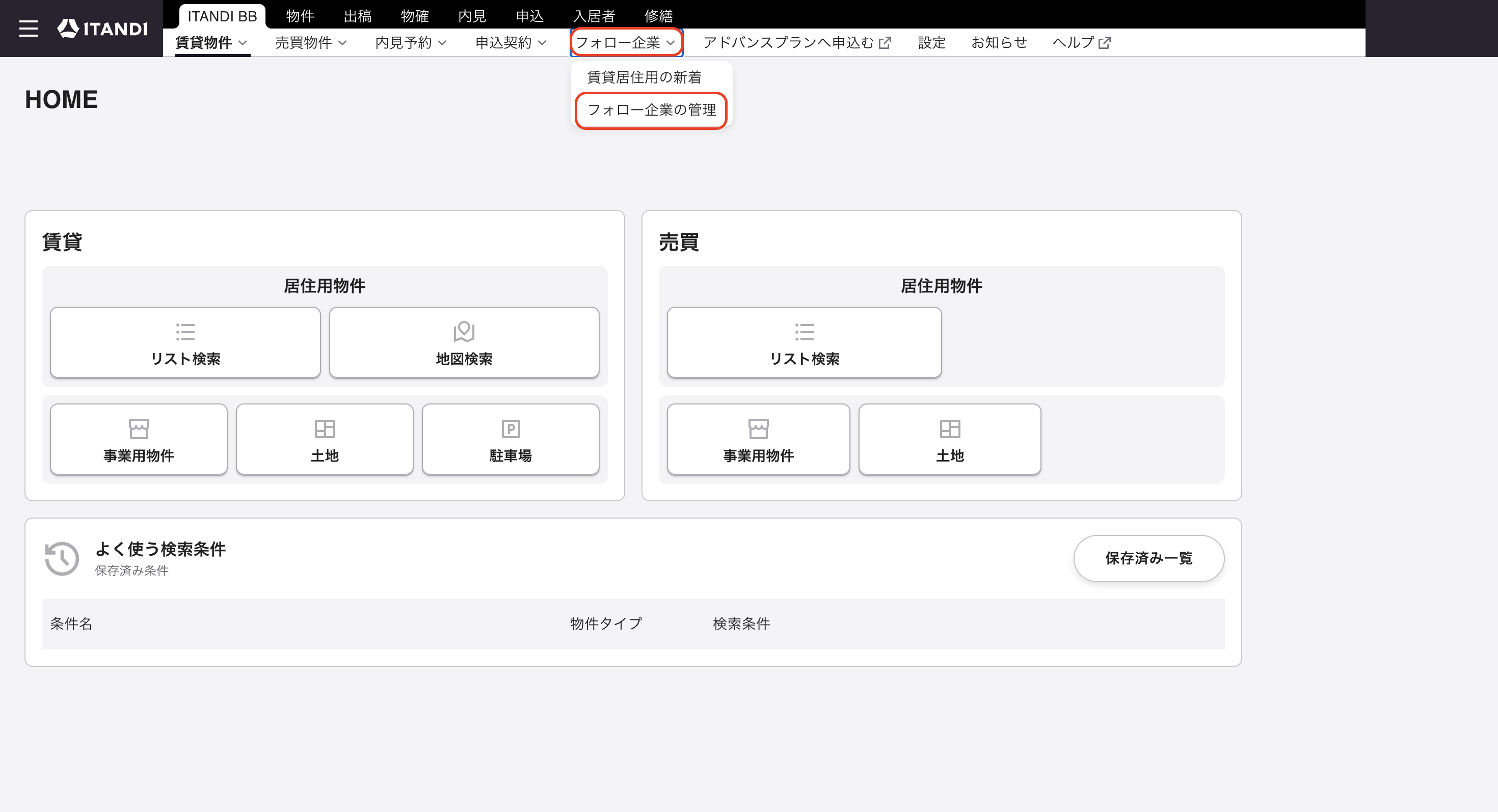
Task: Collapse the フォロー企業 dropdown menu
Action: [626, 42]
